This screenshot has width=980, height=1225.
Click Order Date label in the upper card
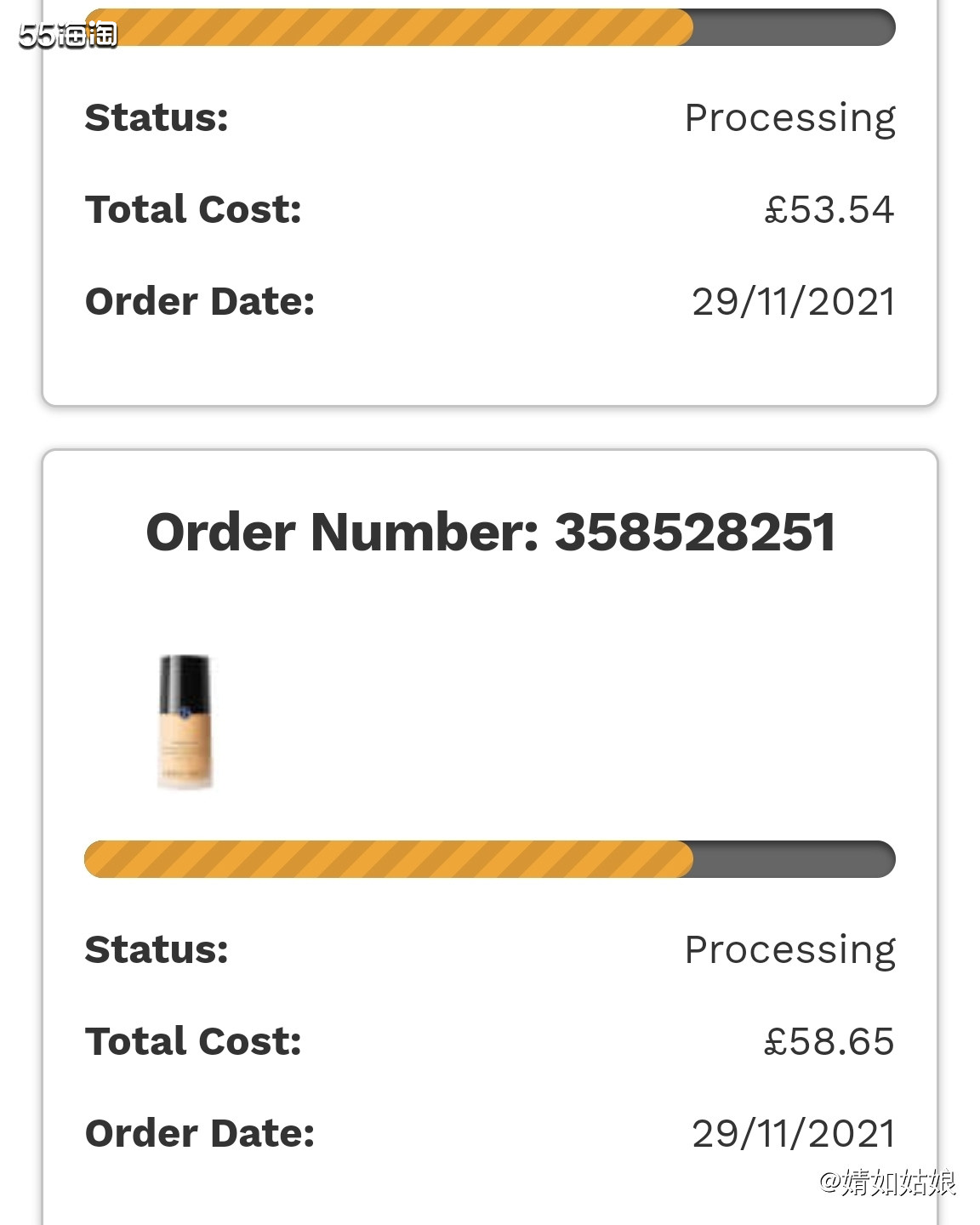click(200, 302)
